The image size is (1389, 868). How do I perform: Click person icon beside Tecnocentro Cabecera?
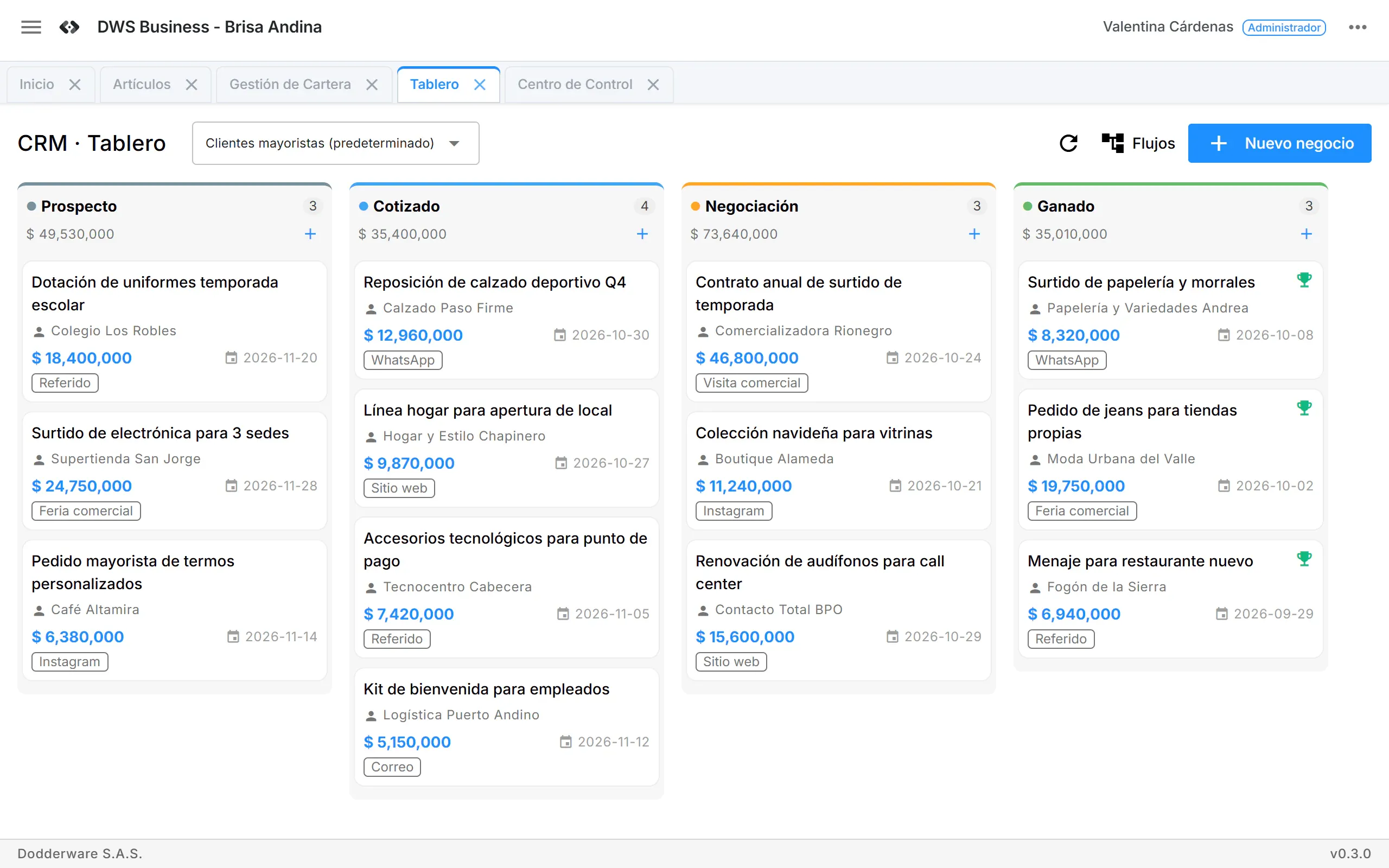pos(371,588)
